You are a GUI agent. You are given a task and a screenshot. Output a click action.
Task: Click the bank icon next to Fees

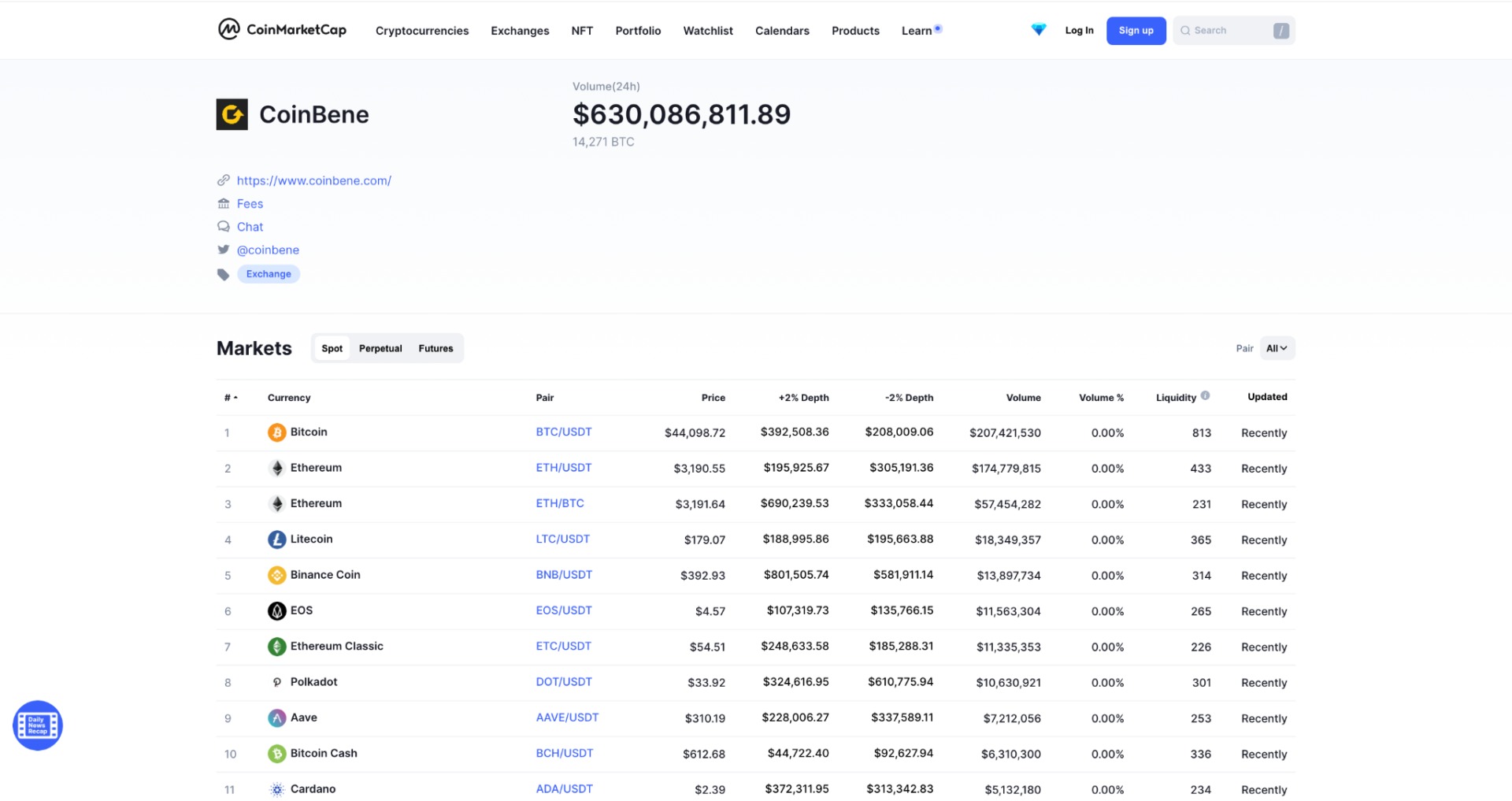point(223,203)
